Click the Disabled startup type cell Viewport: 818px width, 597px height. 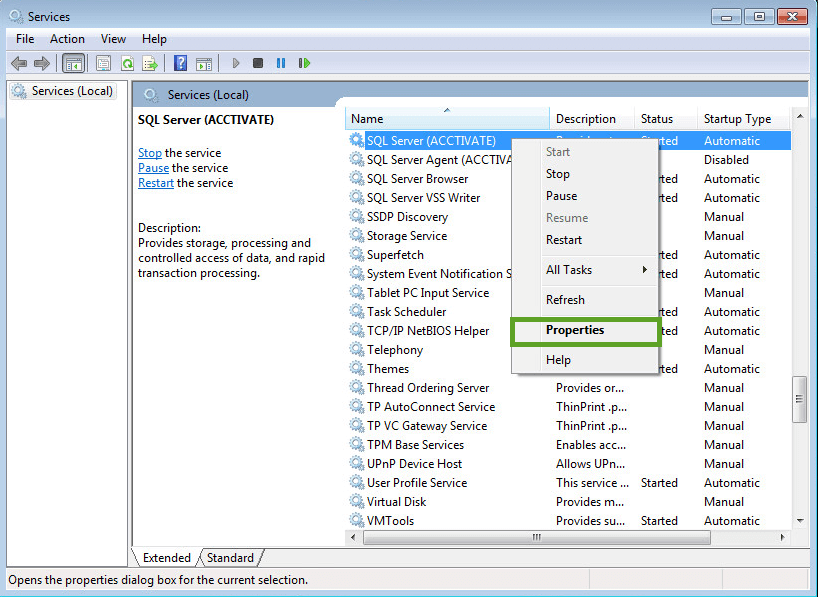pos(726,160)
